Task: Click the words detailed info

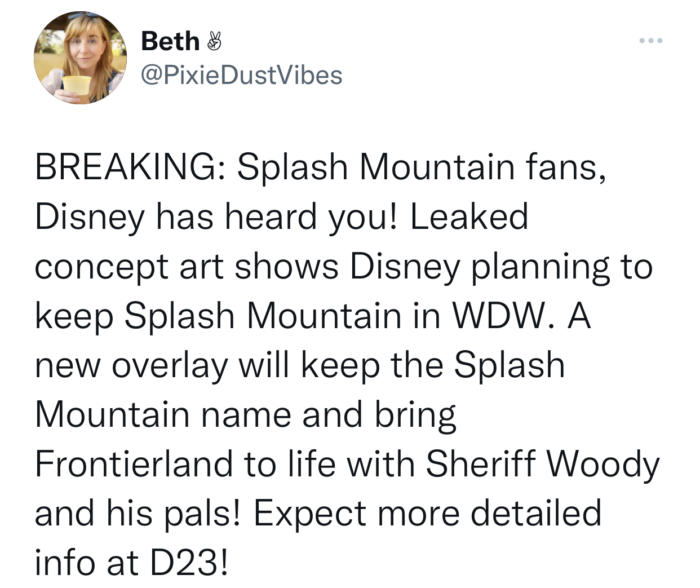Action: [x=318, y=538]
